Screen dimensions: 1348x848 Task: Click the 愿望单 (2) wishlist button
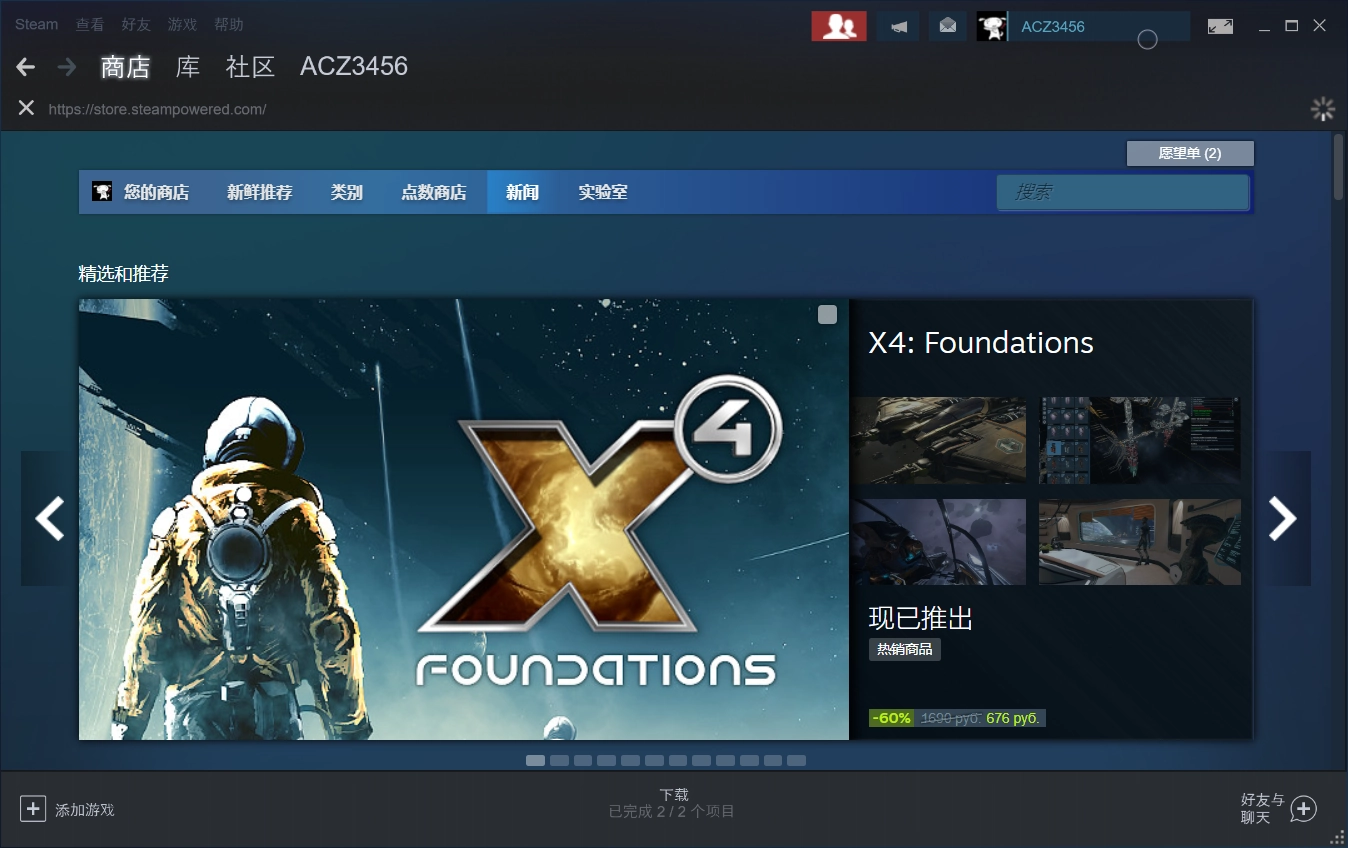click(1189, 153)
